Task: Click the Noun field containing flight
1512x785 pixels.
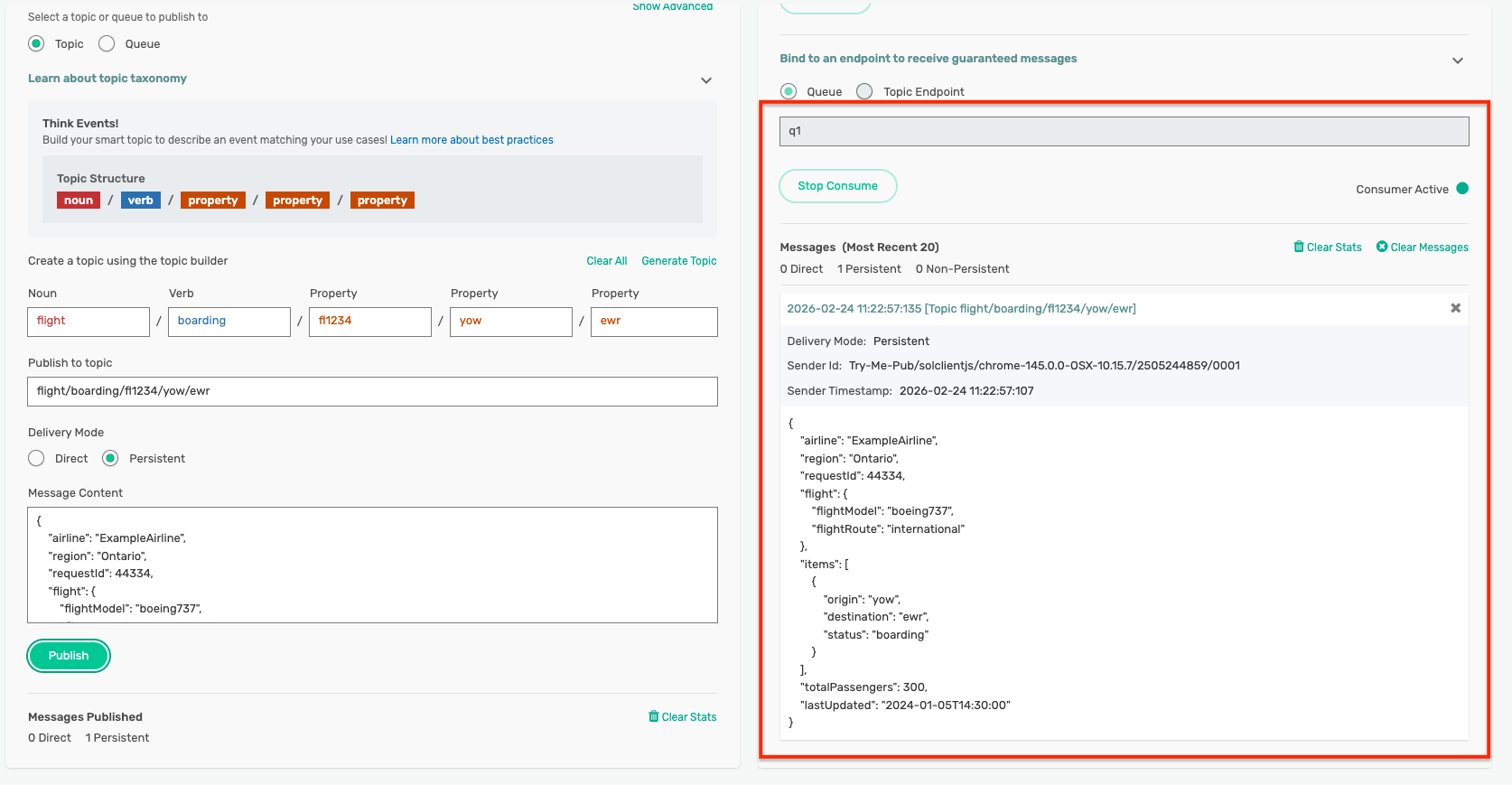Action: click(x=89, y=322)
